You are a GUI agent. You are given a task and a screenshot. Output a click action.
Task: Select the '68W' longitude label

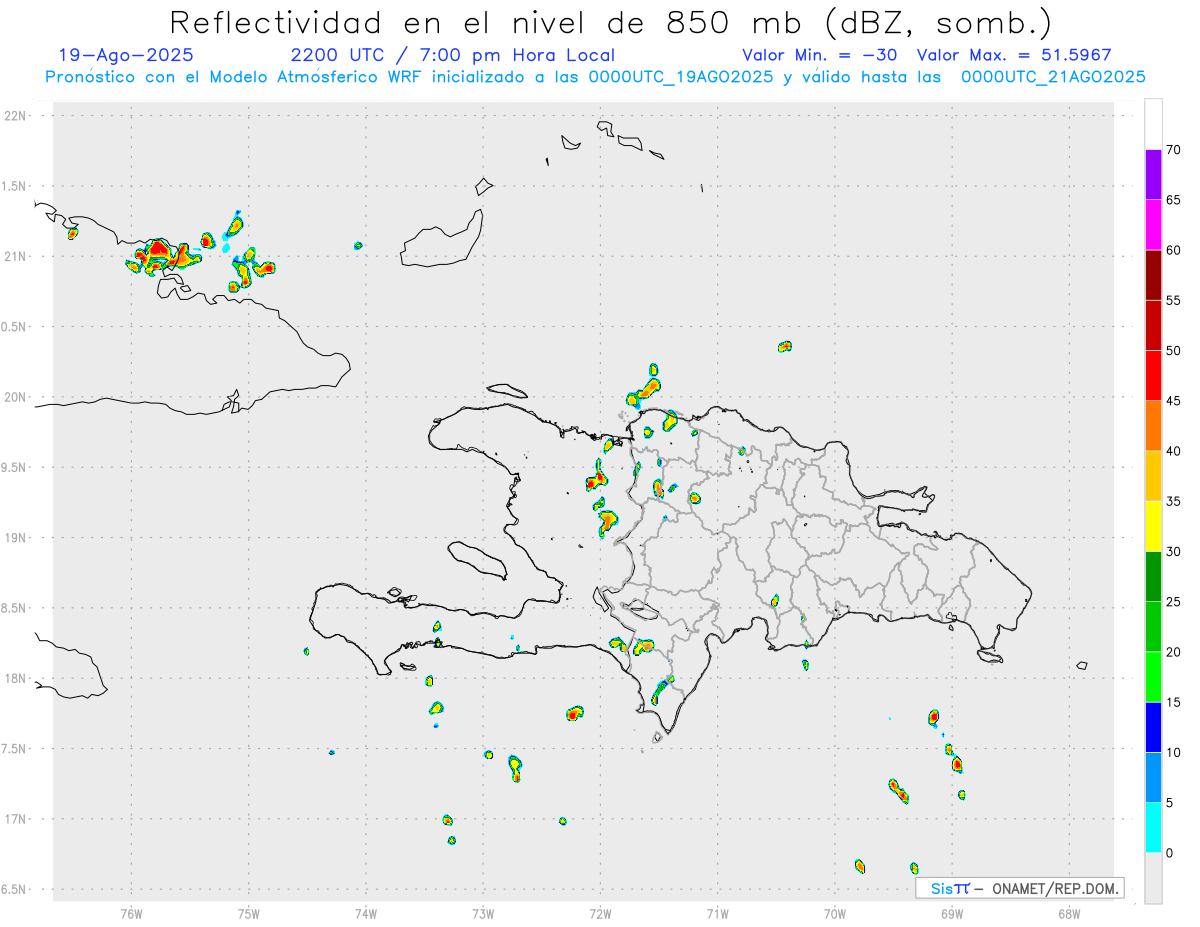pyautogui.click(x=1069, y=913)
